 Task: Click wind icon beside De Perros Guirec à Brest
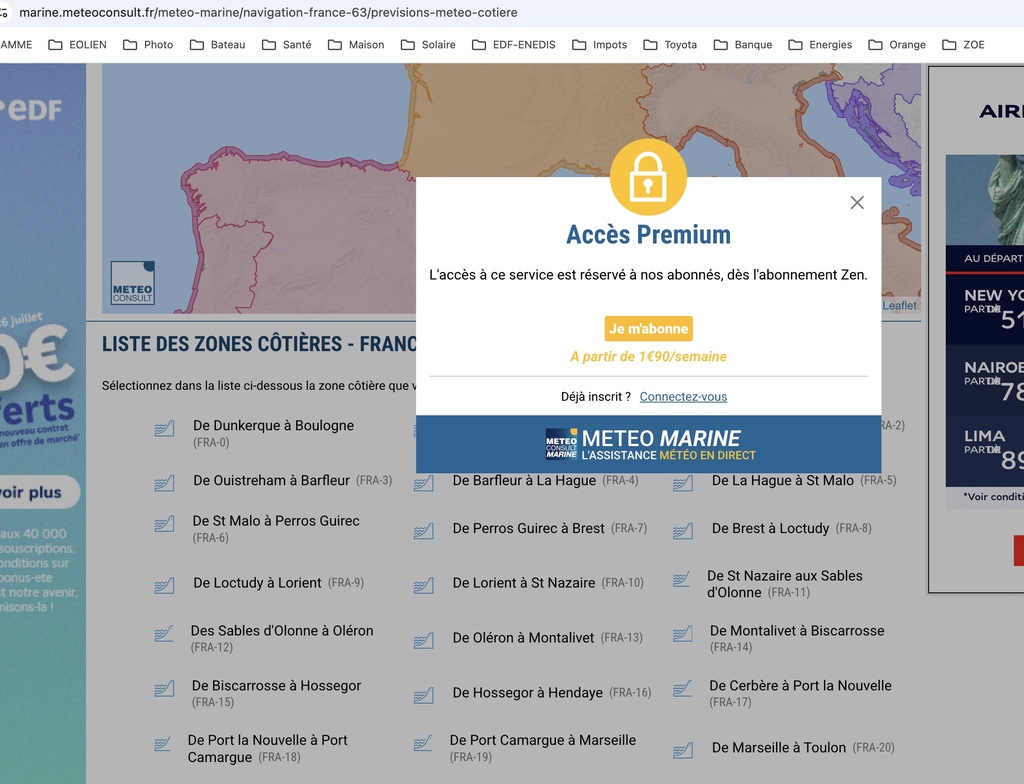point(423,531)
